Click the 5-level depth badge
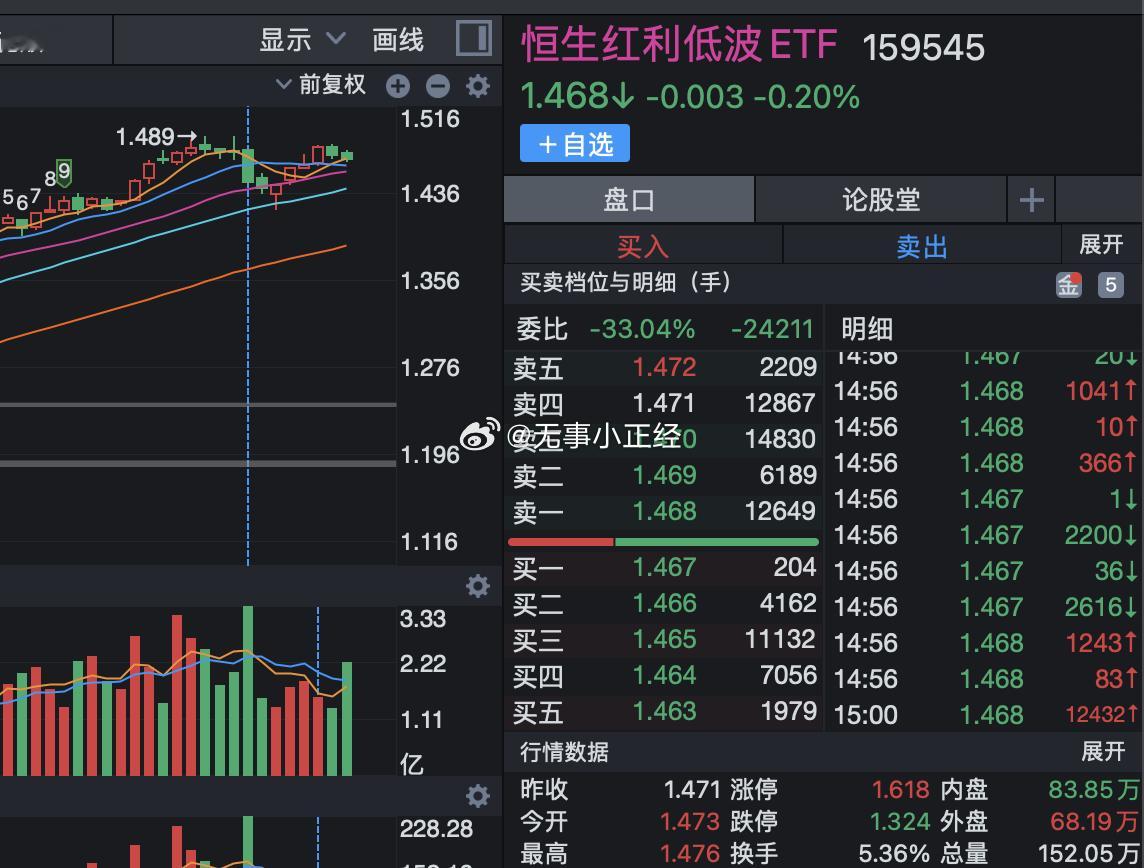 point(1110,284)
